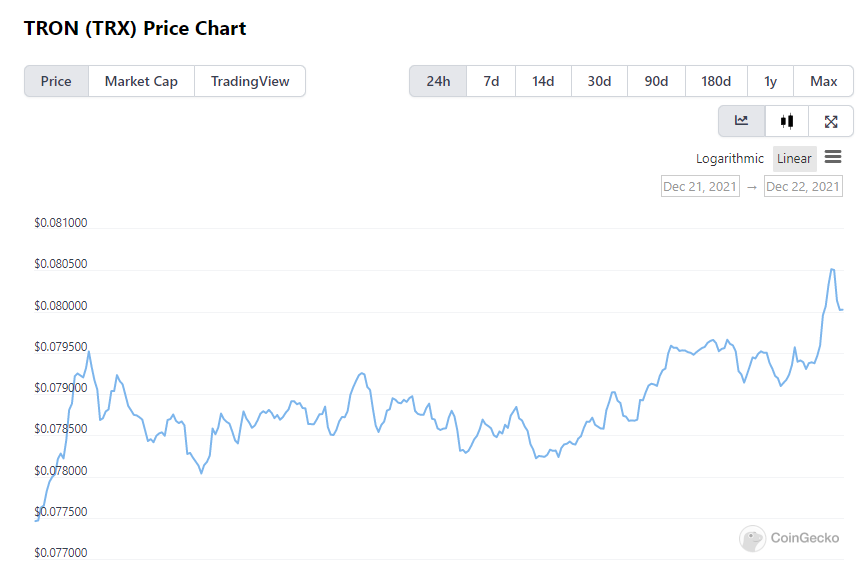Open end date field Dec 22, 2021
Screen dimensions: 857x566
(803, 186)
